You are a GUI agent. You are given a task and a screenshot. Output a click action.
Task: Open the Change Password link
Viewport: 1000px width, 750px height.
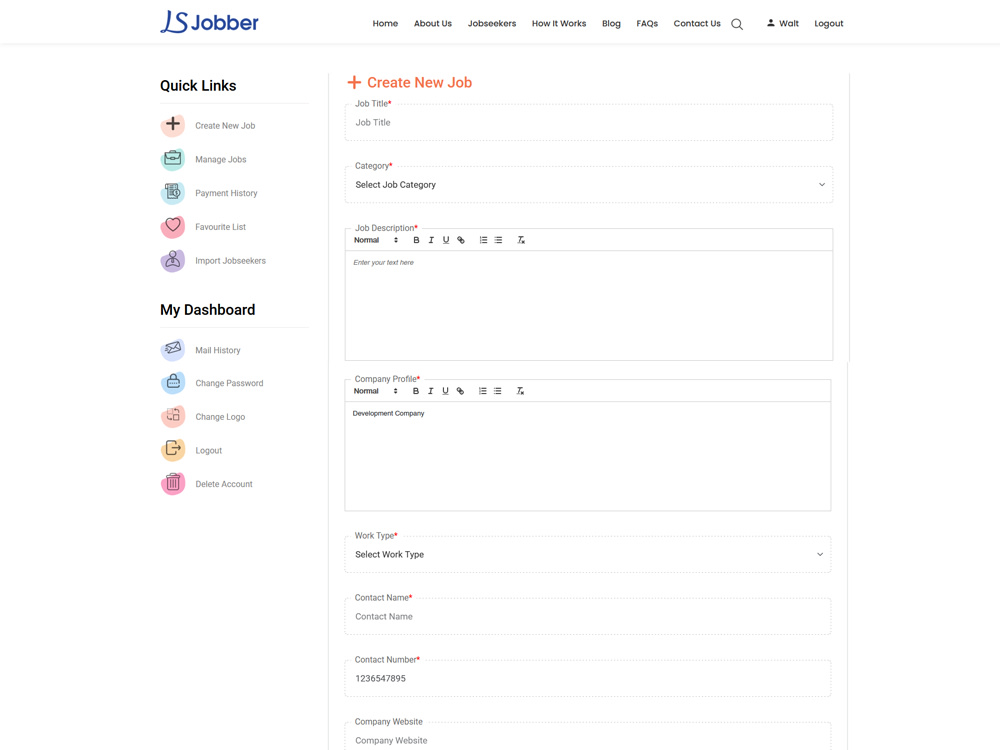tap(229, 383)
